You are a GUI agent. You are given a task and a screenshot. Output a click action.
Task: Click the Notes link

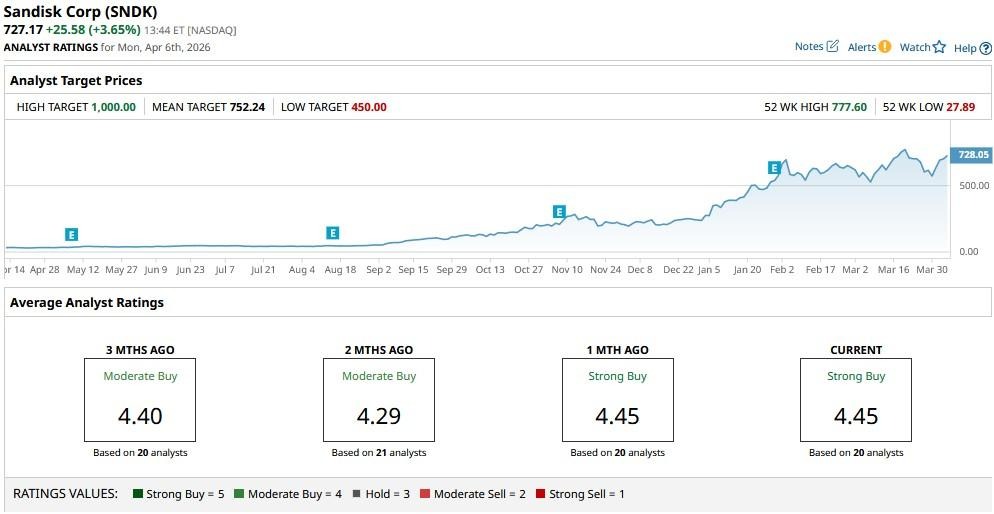(x=809, y=46)
